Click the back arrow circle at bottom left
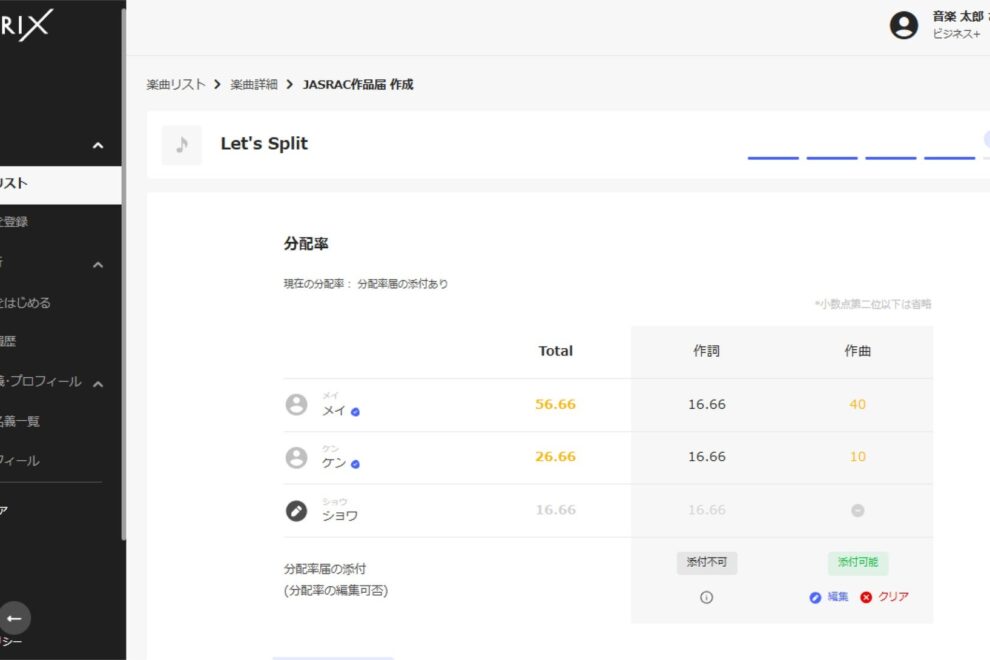This screenshot has width=990, height=660. pyautogui.click(x=16, y=618)
